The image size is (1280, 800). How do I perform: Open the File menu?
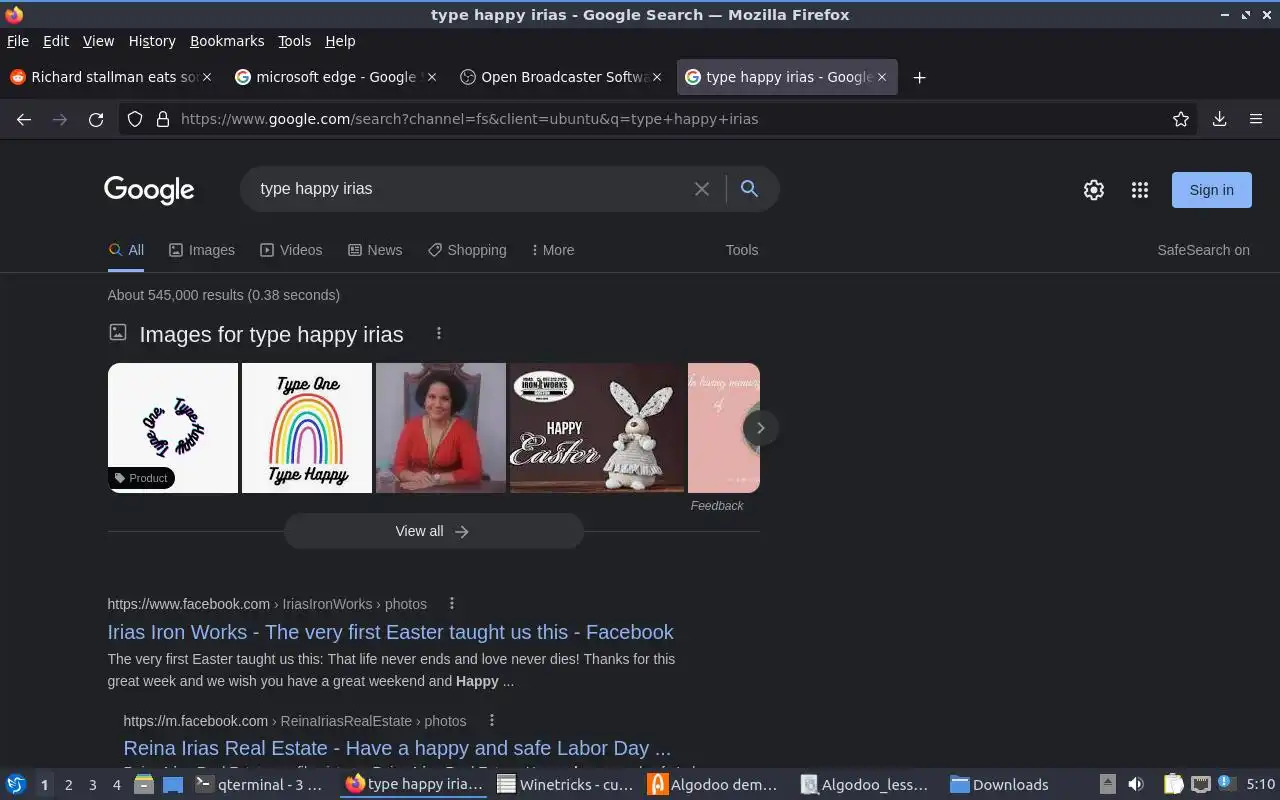tap(18, 41)
